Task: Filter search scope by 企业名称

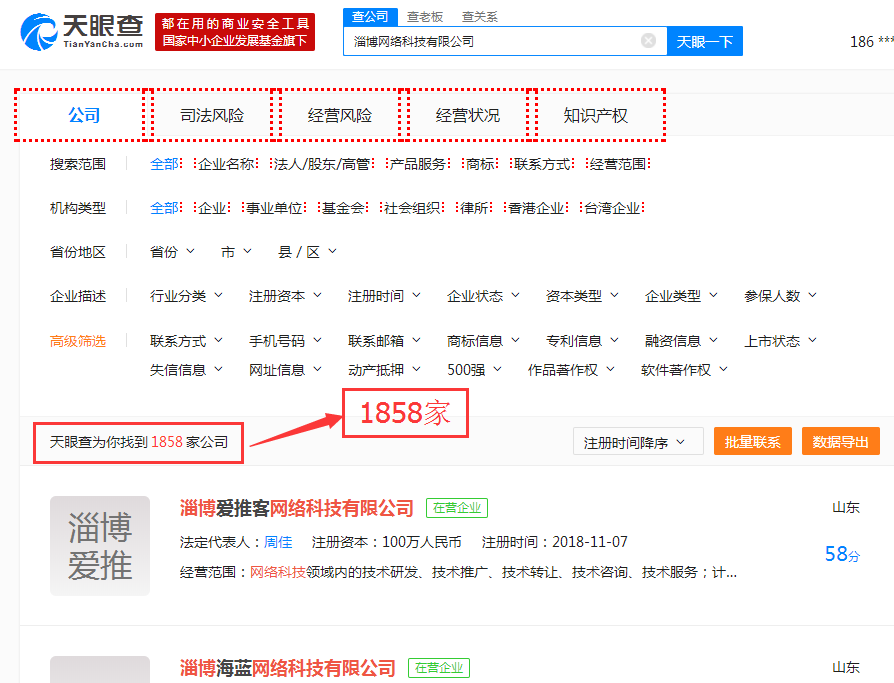Action: click(226, 164)
